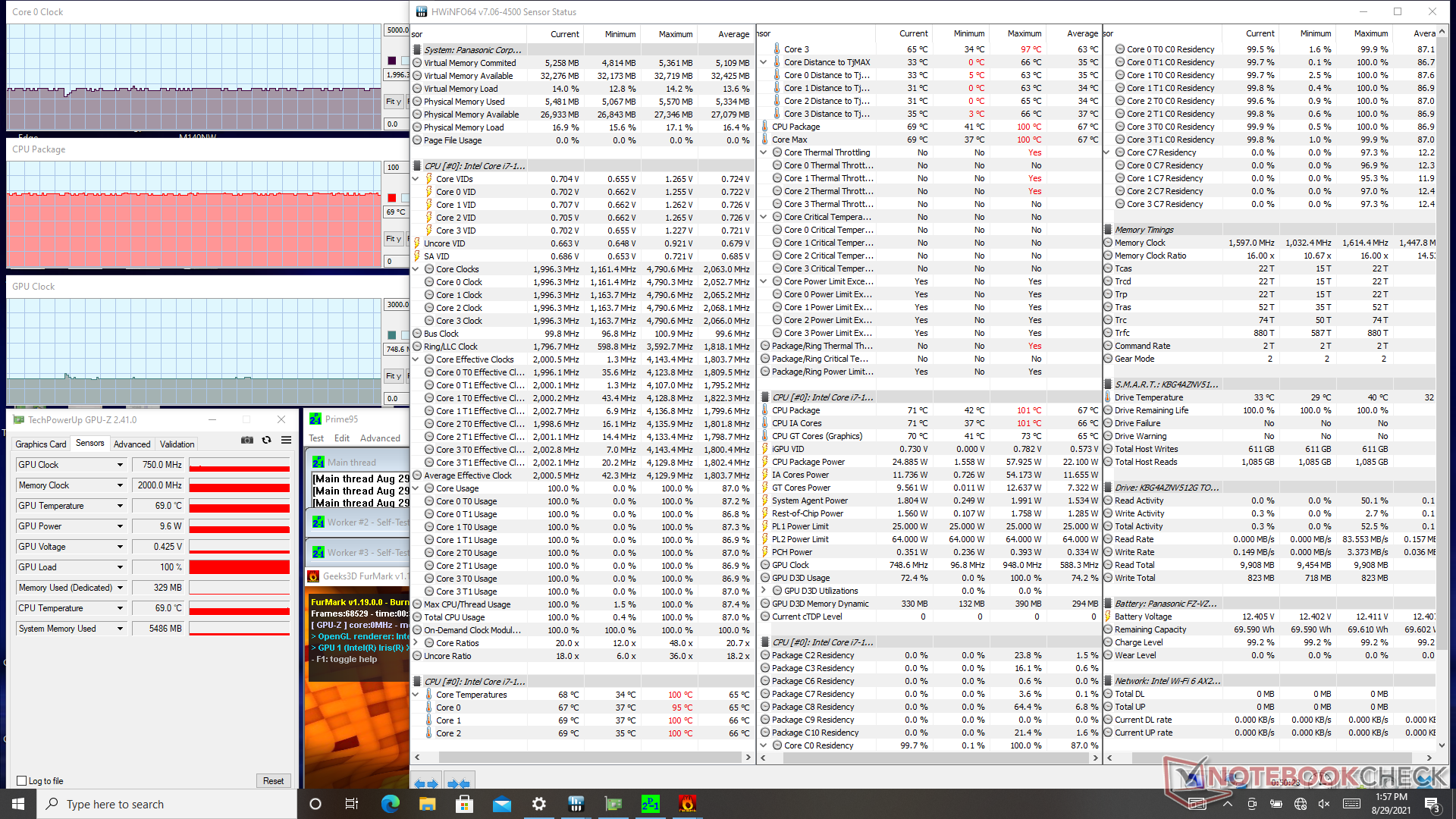Open HWiNFO taskbar icon

(x=576, y=804)
